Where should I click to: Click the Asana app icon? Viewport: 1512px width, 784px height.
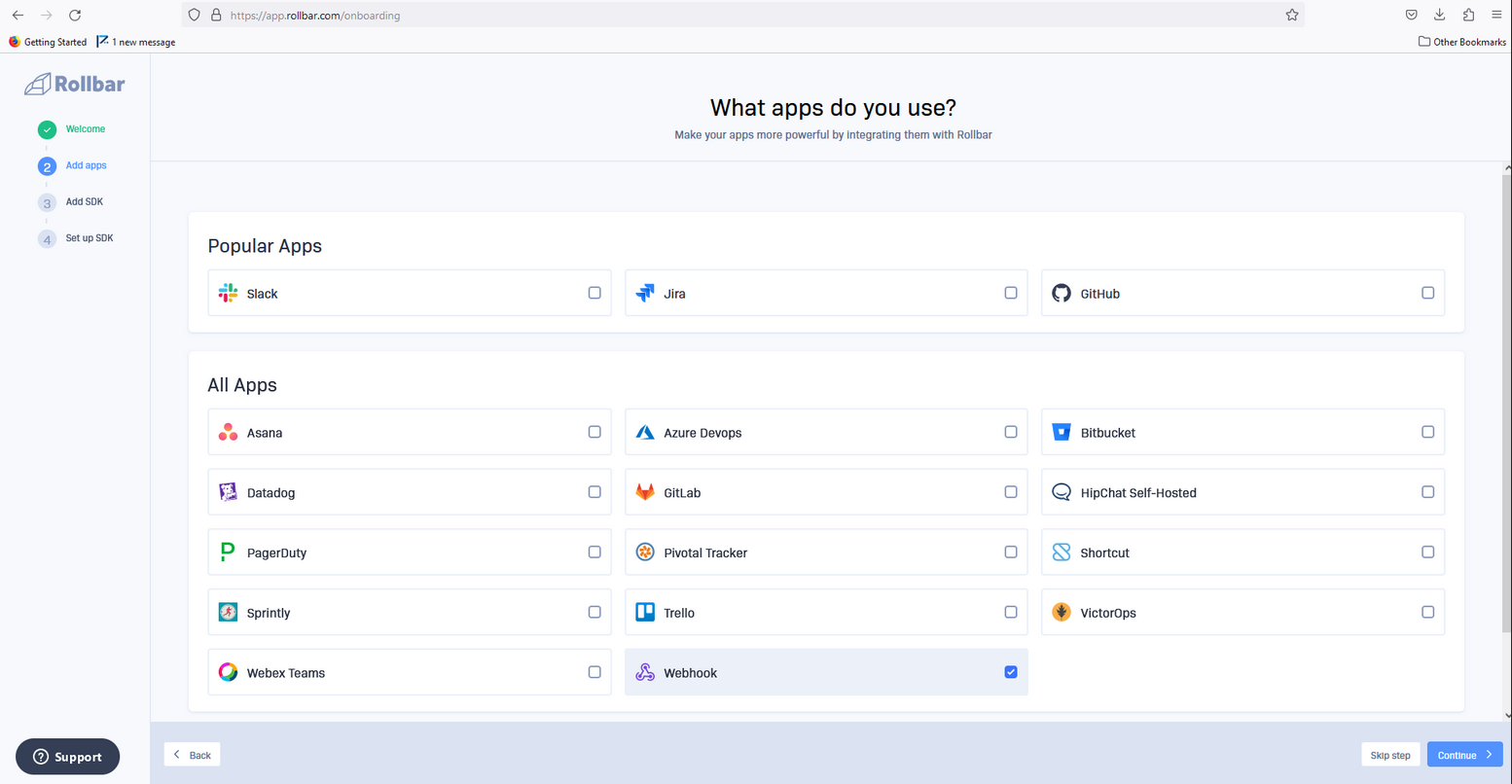click(228, 432)
